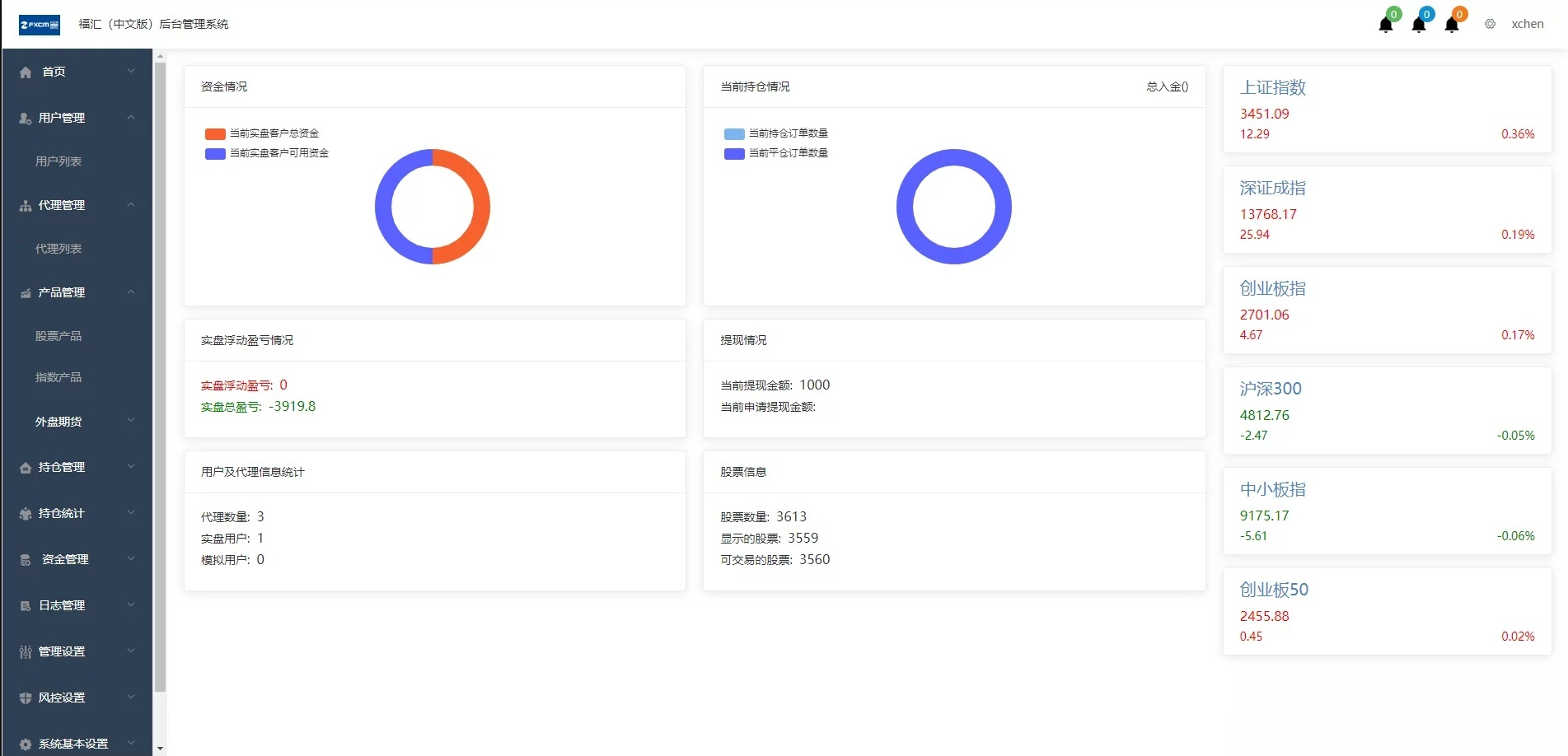The height and width of the screenshot is (756, 1568).
Task: Click the 首页 home icon in sidebar
Action: [x=25, y=72]
